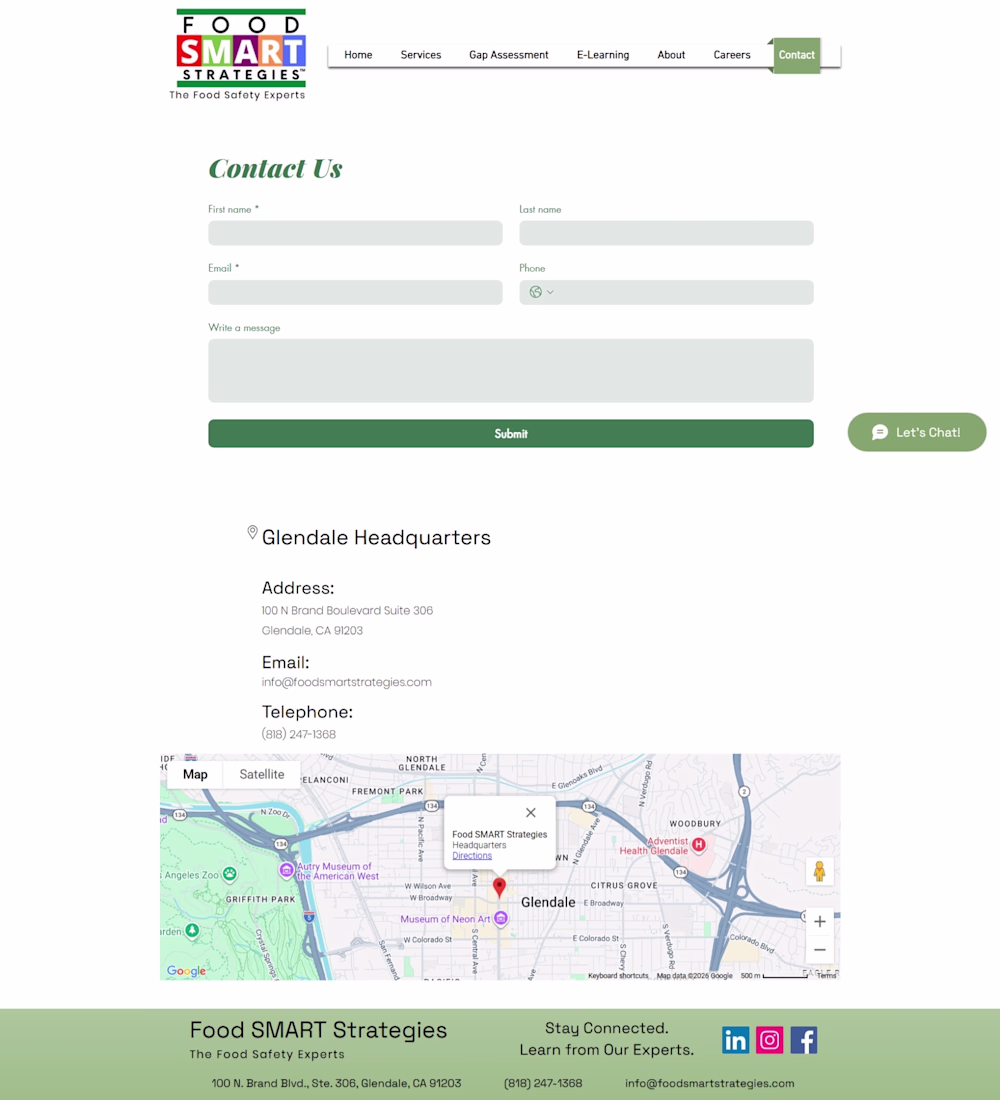Switch the map to Satellite view
The image size is (1000, 1100).
(x=262, y=774)
